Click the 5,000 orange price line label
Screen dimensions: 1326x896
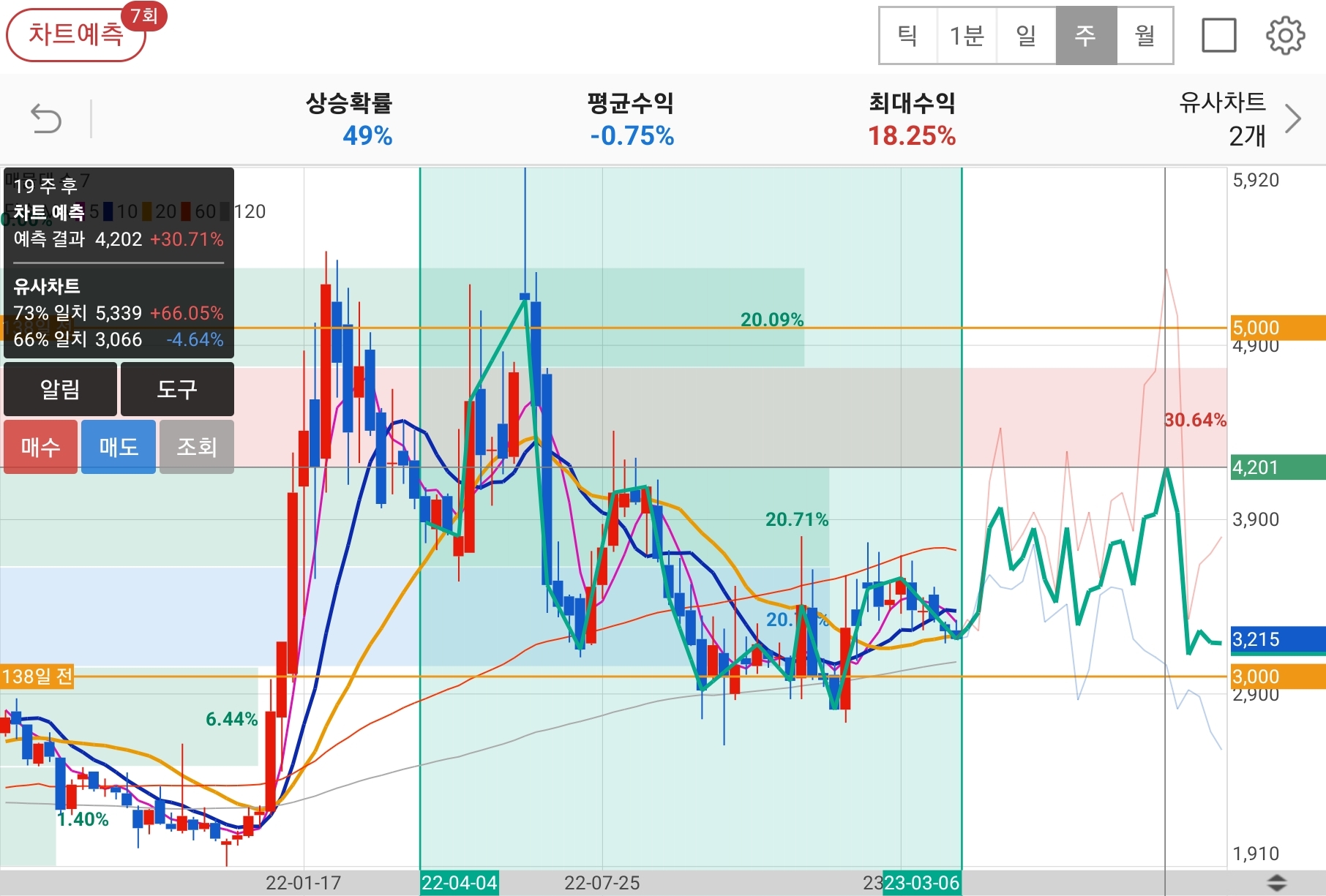tap(1277, 328)
